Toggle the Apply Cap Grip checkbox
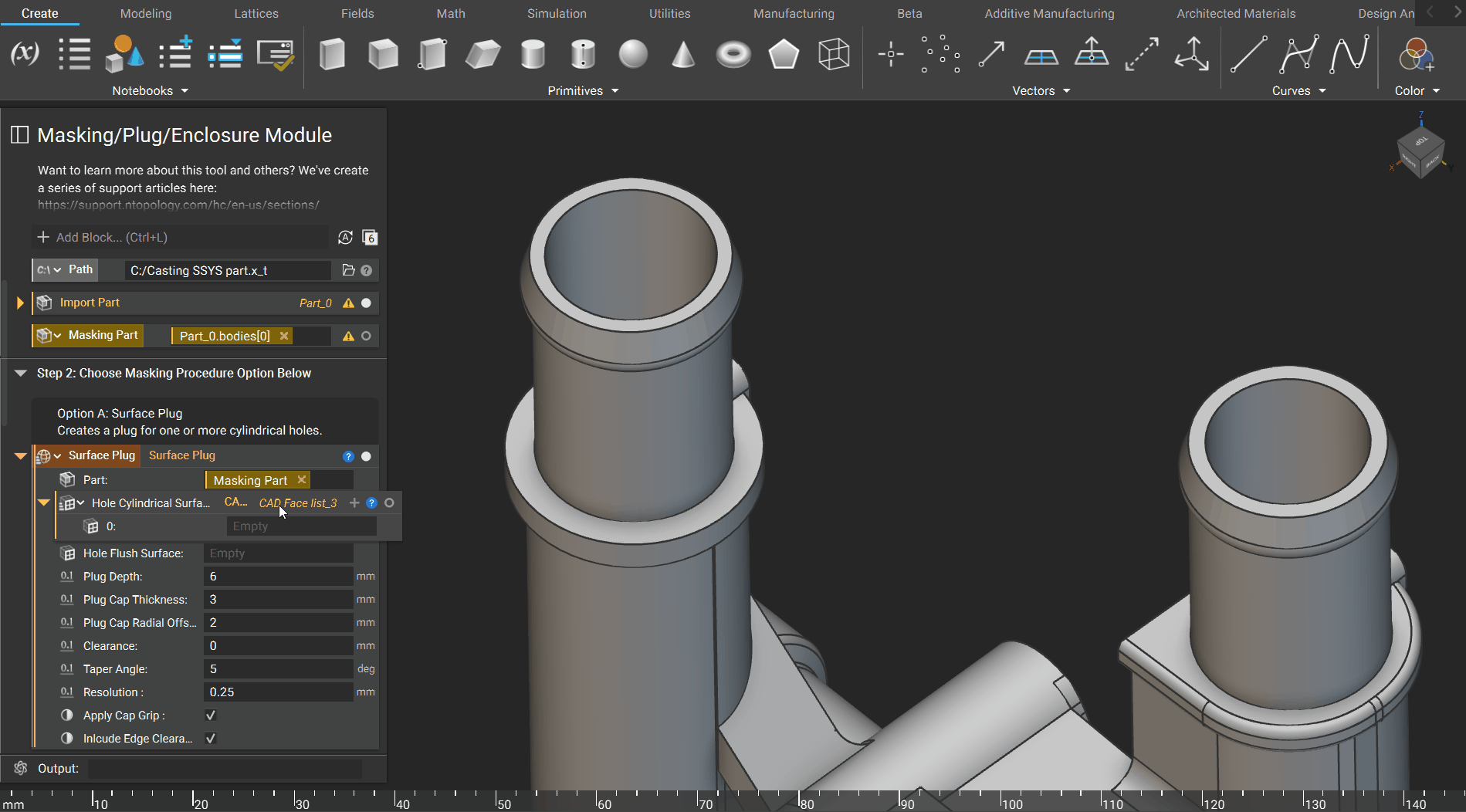 211,716
